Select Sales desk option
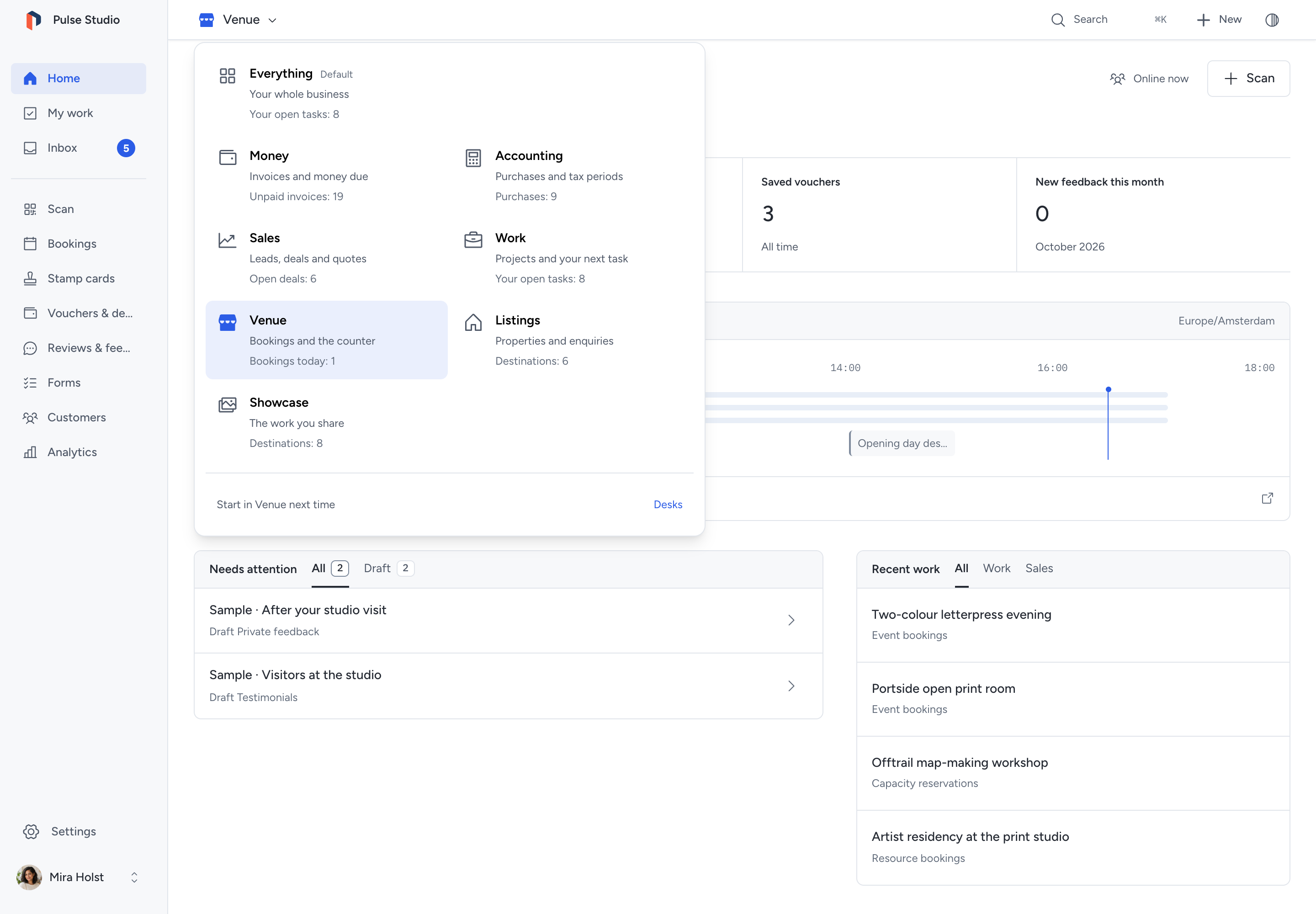This screenshot has width=1316, height=914. pos(326,258)
